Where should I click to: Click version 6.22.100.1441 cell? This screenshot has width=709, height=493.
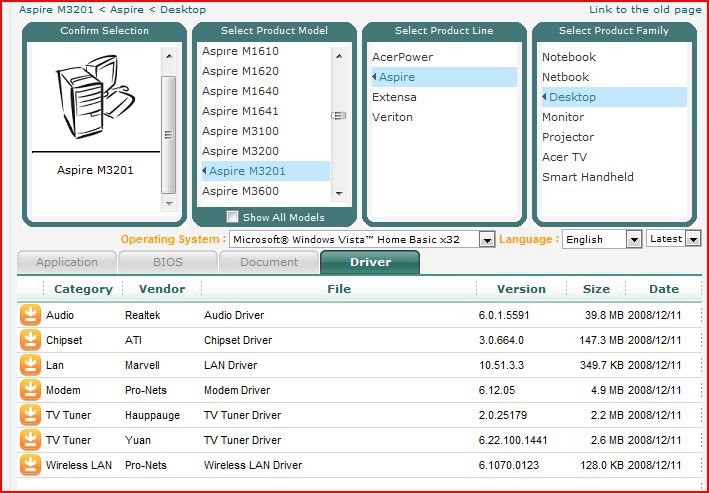click(x=513, y=440)
